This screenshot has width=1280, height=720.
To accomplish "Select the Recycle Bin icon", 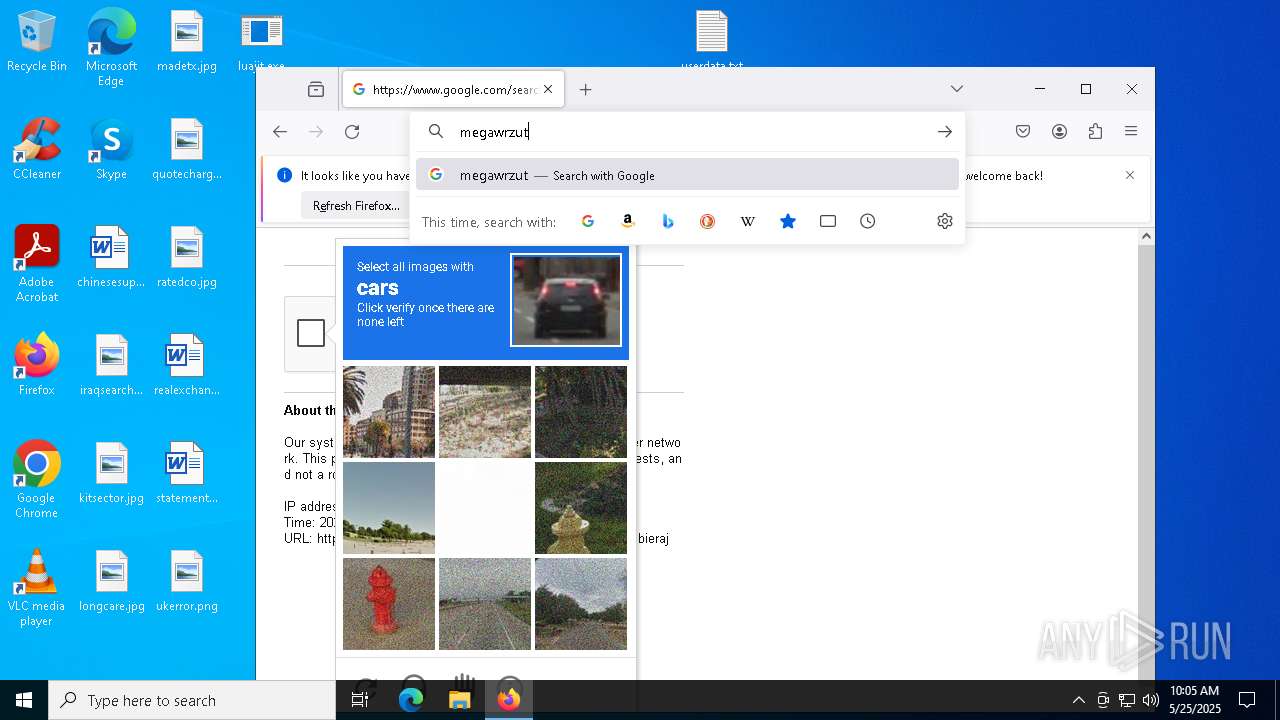I will [x=37, y=40].
